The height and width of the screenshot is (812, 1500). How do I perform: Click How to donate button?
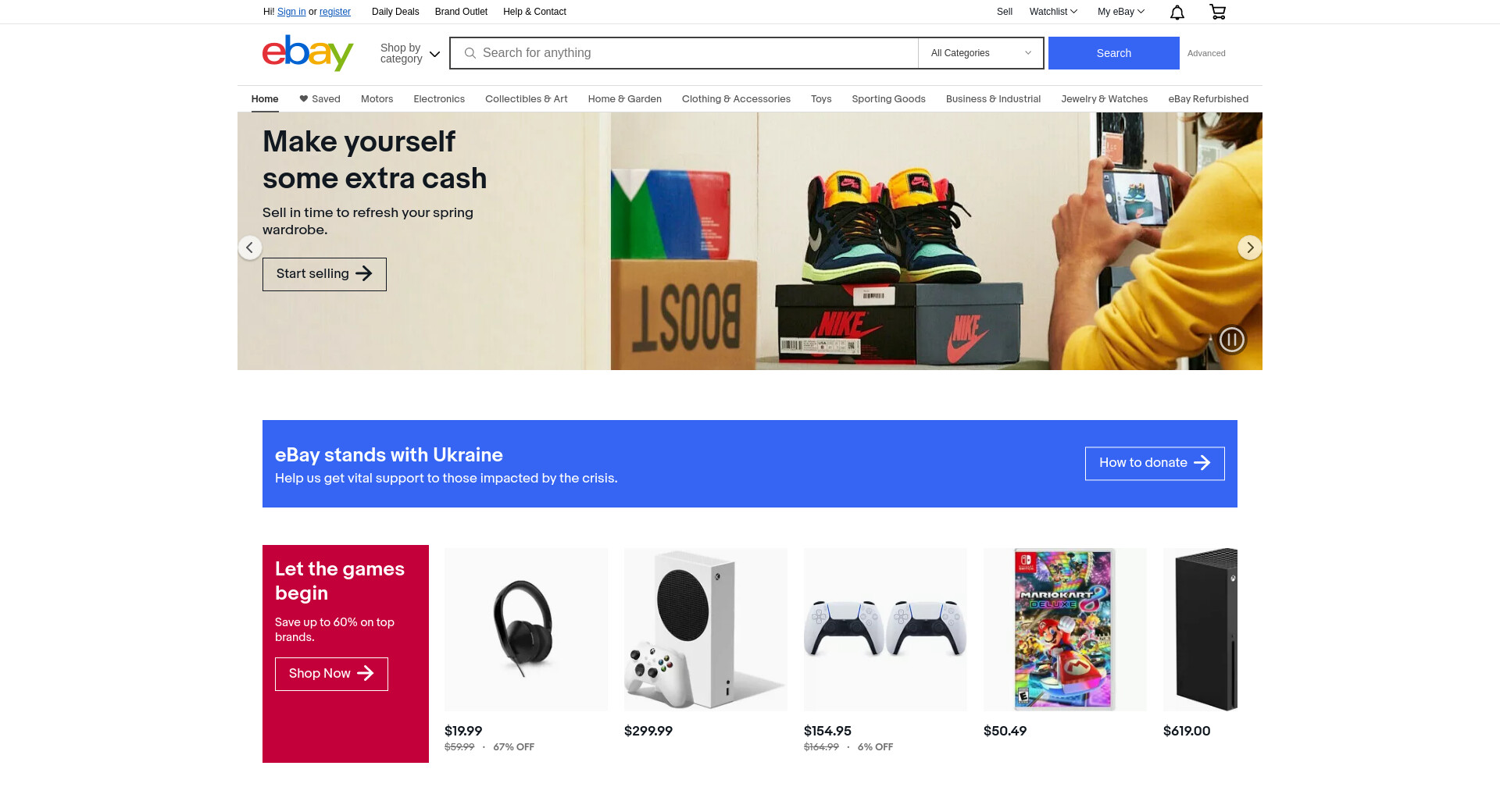(1155, 463)
